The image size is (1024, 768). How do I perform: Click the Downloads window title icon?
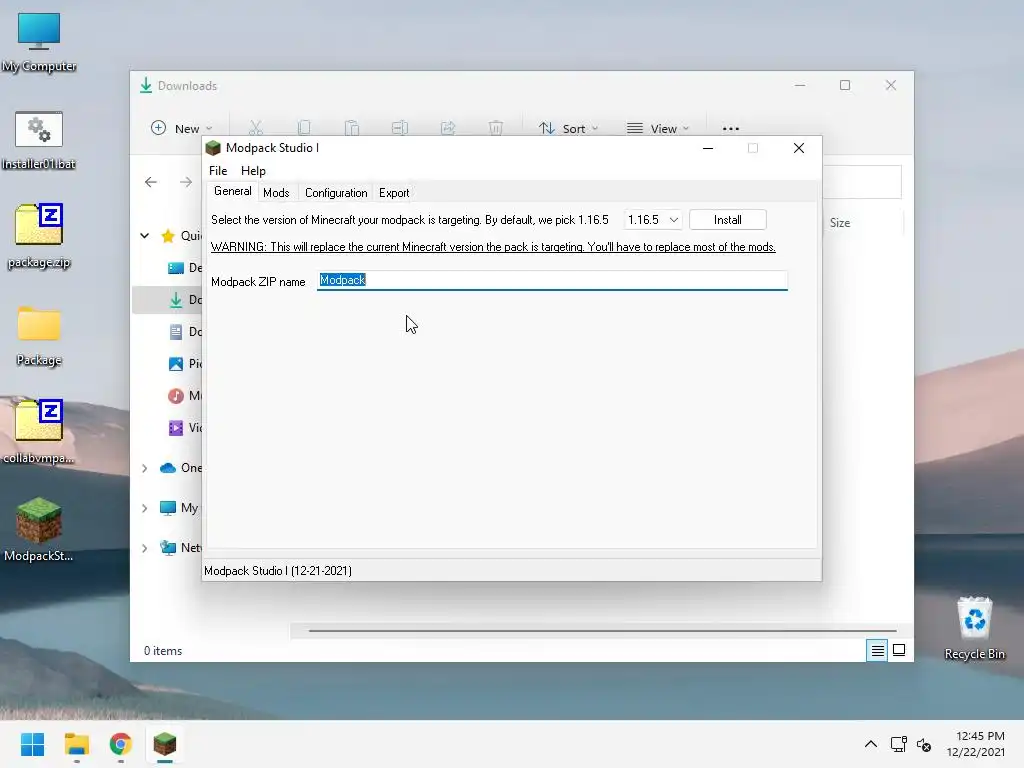pos(146,86)
